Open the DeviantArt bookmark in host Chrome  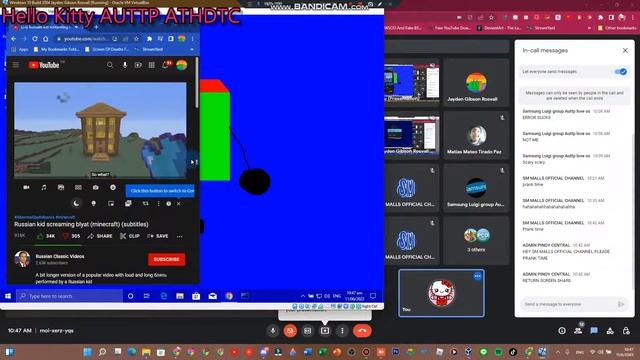tap(500, 28)
